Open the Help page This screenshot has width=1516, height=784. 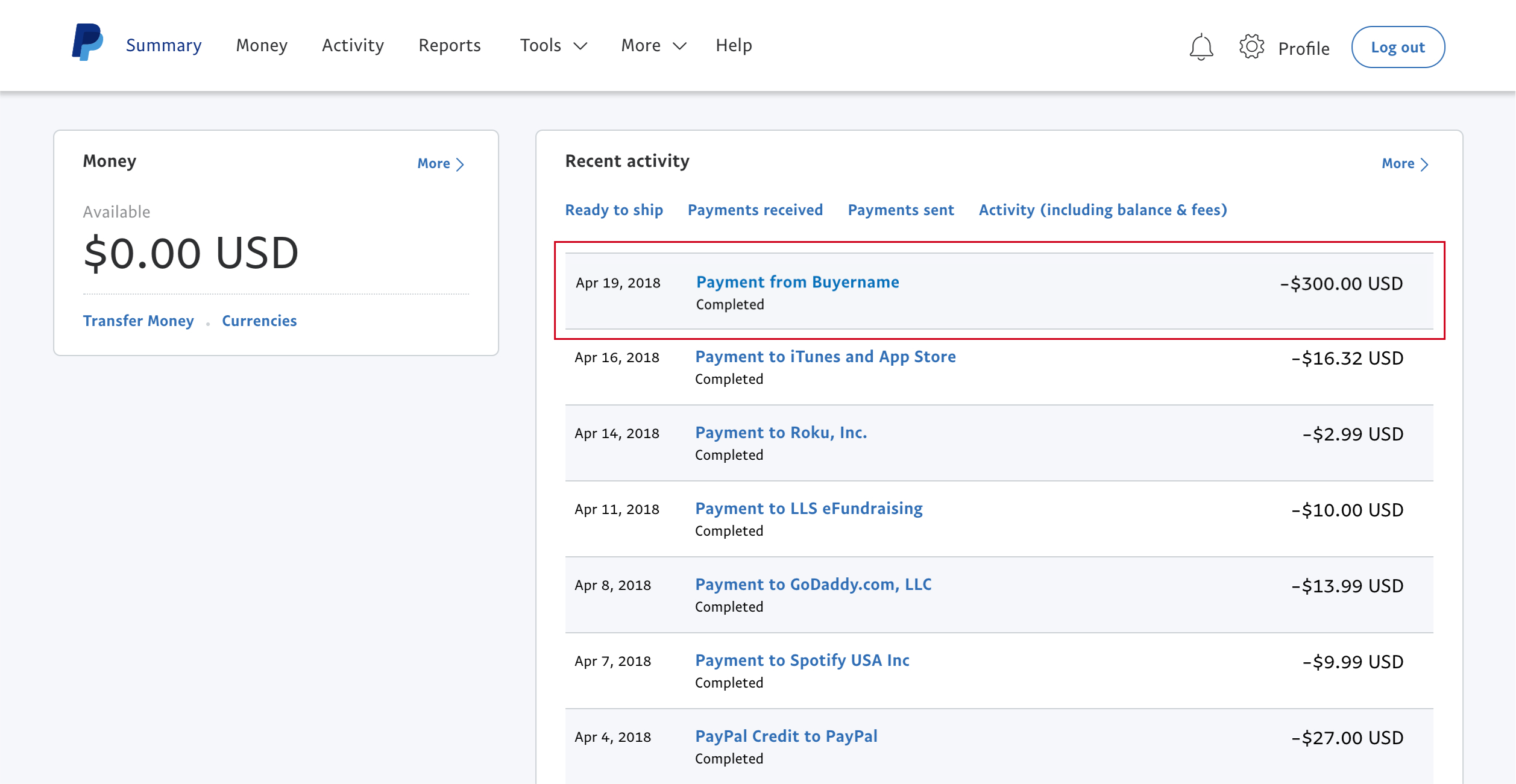click(x=734, y=46)
